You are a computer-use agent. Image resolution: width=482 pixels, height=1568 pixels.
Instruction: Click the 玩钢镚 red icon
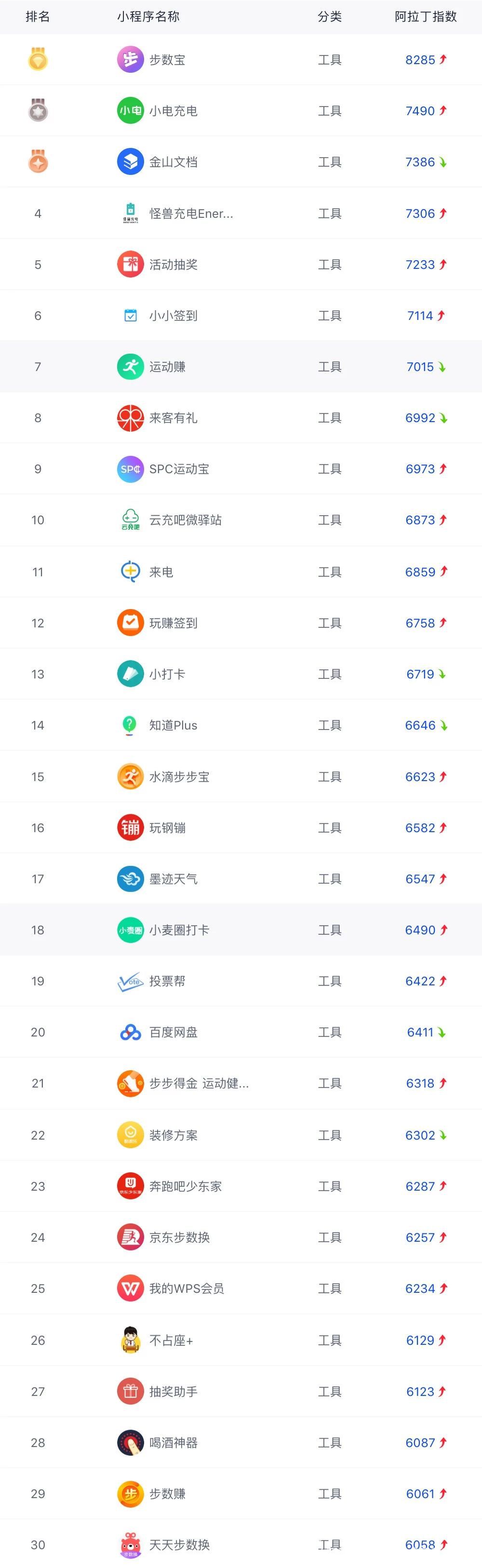coord(130,828)
